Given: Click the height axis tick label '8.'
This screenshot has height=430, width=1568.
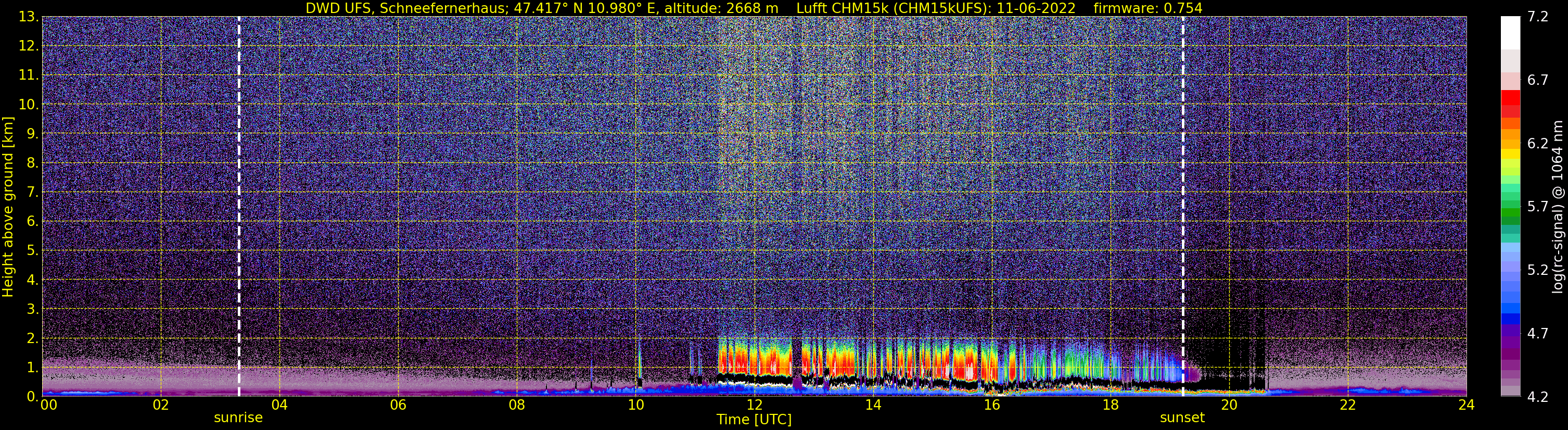Looking at the screenshot, I should [32, 162].
